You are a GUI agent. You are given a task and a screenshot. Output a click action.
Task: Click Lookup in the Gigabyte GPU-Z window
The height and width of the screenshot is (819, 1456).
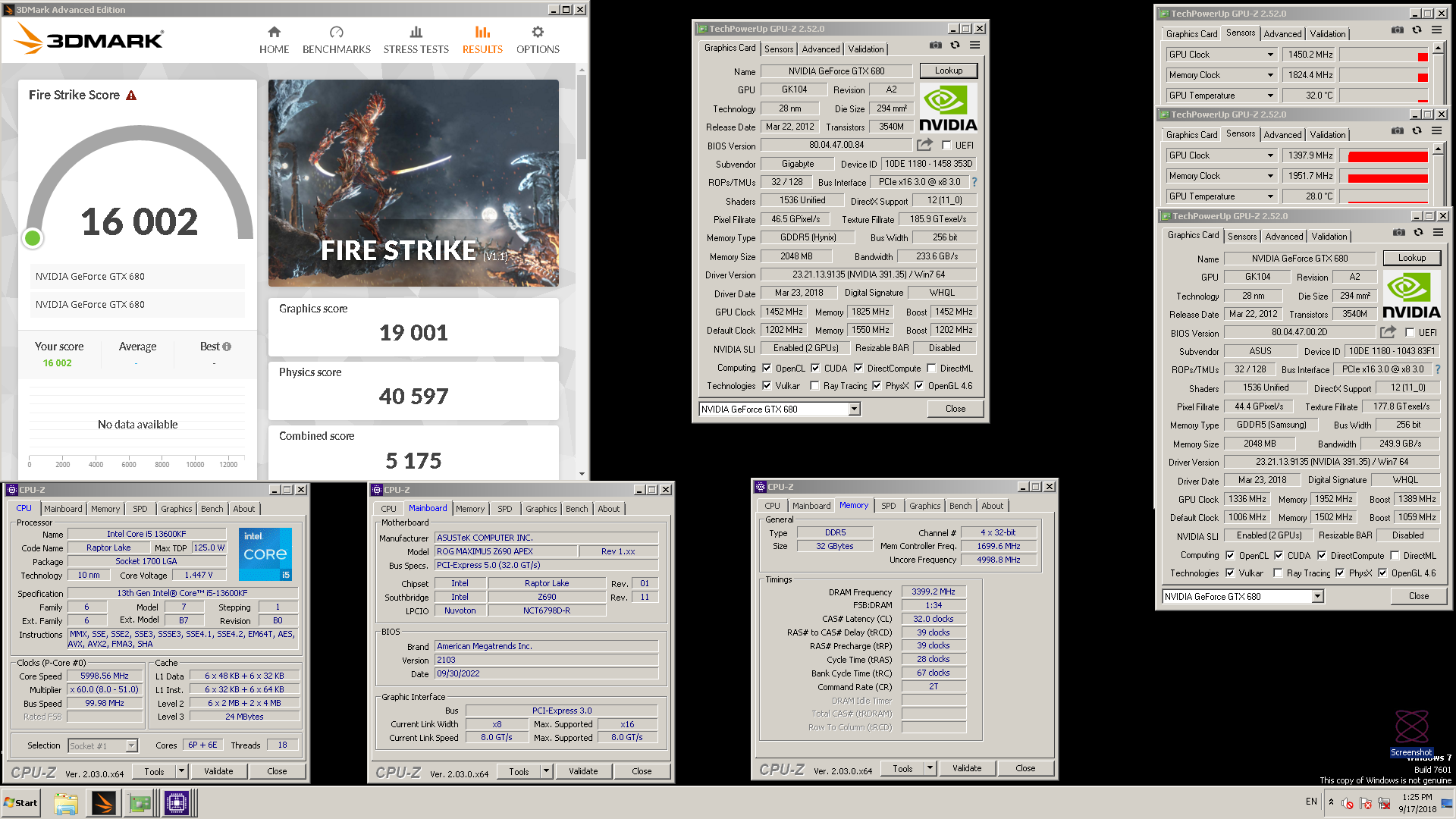pyautogui.click(x=948, y=71)
